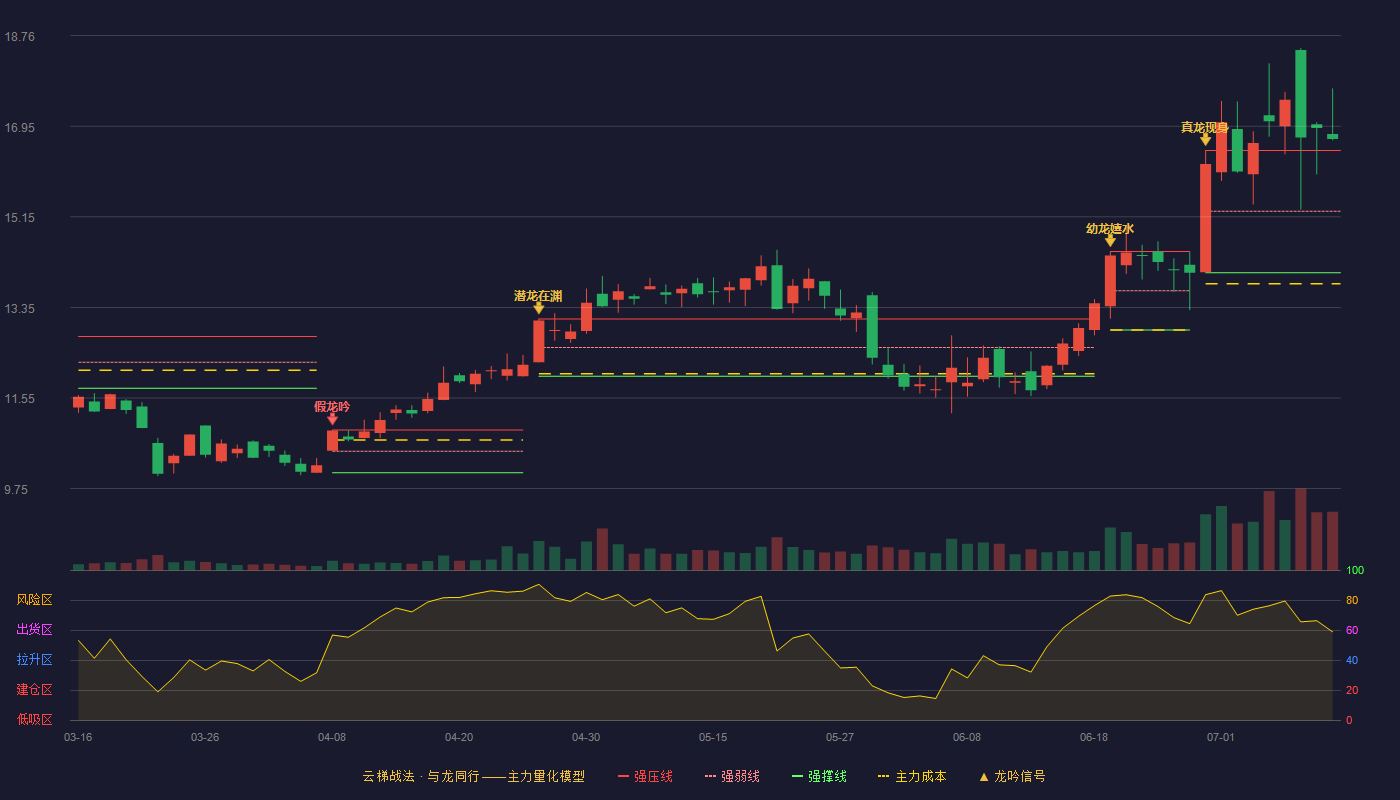Toggle the 龙吟信号 legend entry
Image resolution: width=1400 pixels, height=800 pixels.
1012,776
